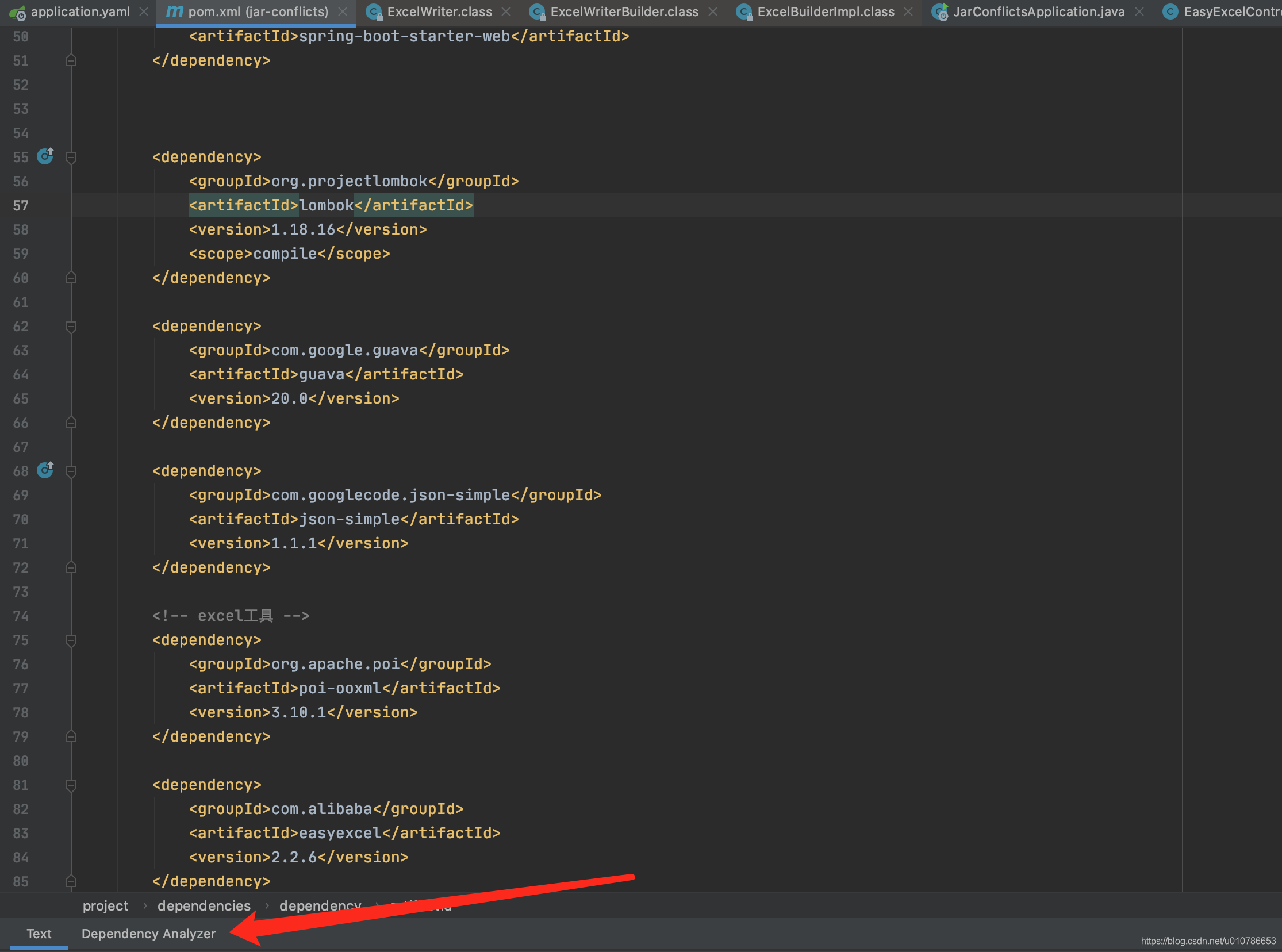Click the 'project' breadcrumb item
The image size is (1282, 952).
coord(105,906)
